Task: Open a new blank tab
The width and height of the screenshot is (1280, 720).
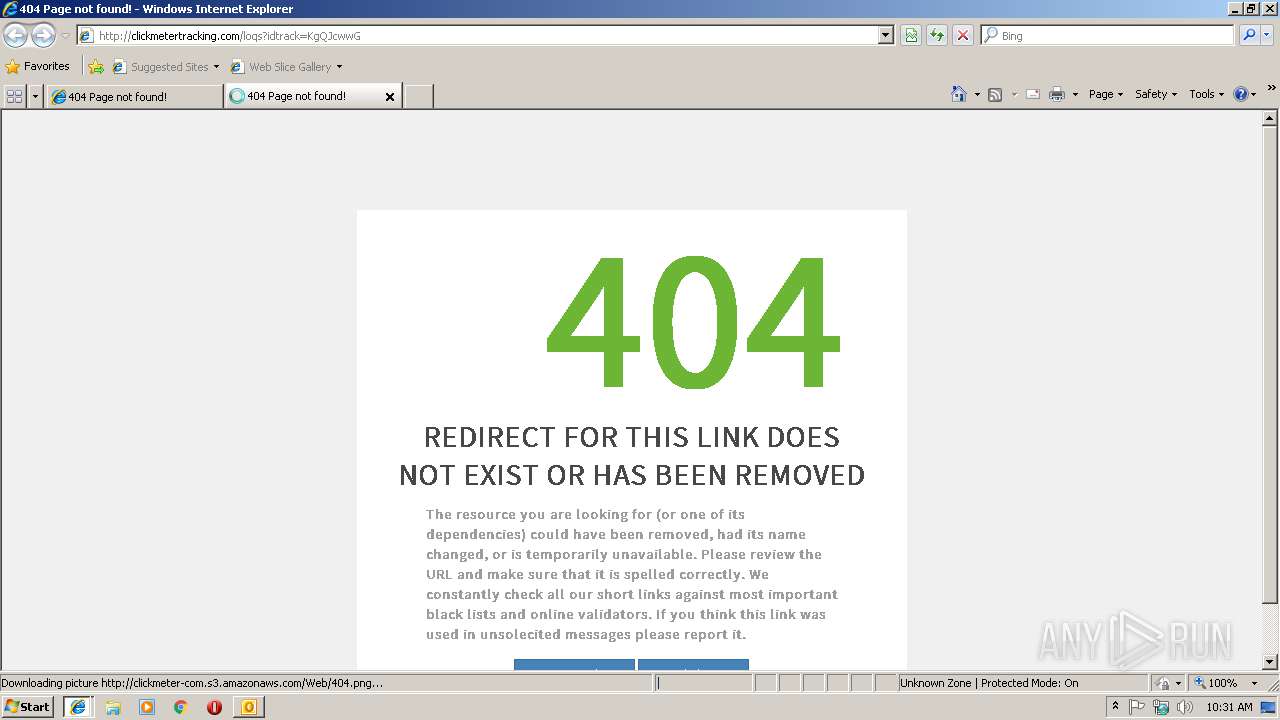Action: pos(418,96)
